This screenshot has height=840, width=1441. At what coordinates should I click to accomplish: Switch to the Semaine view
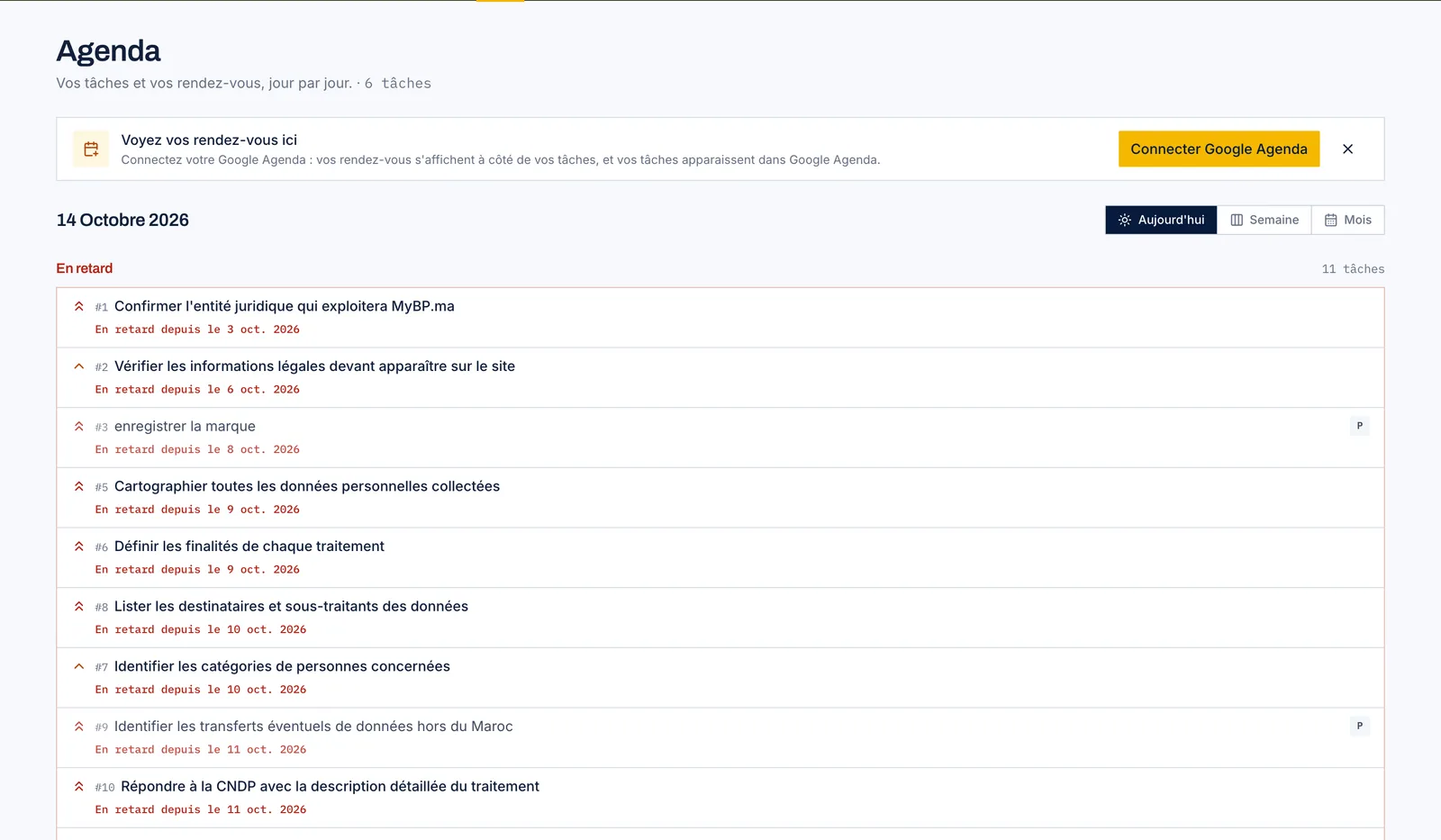tap(1264, 220)
